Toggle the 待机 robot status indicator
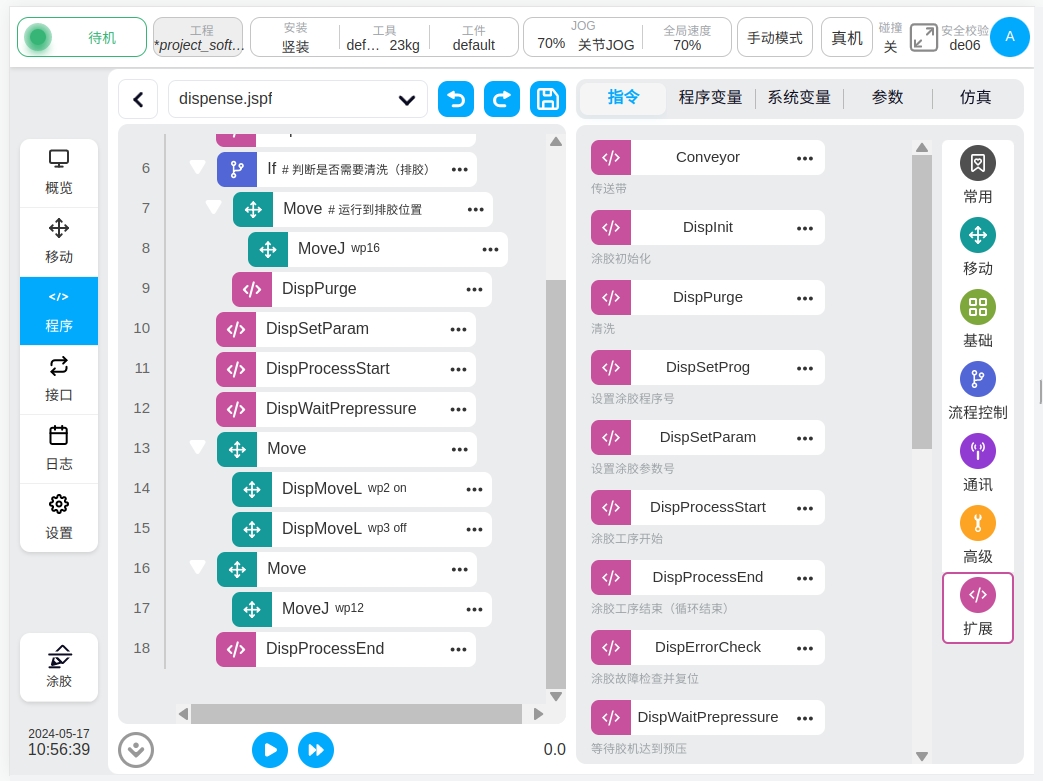Image resolution: width=1043 pixels, height=781 pixels. coord(82,38)
